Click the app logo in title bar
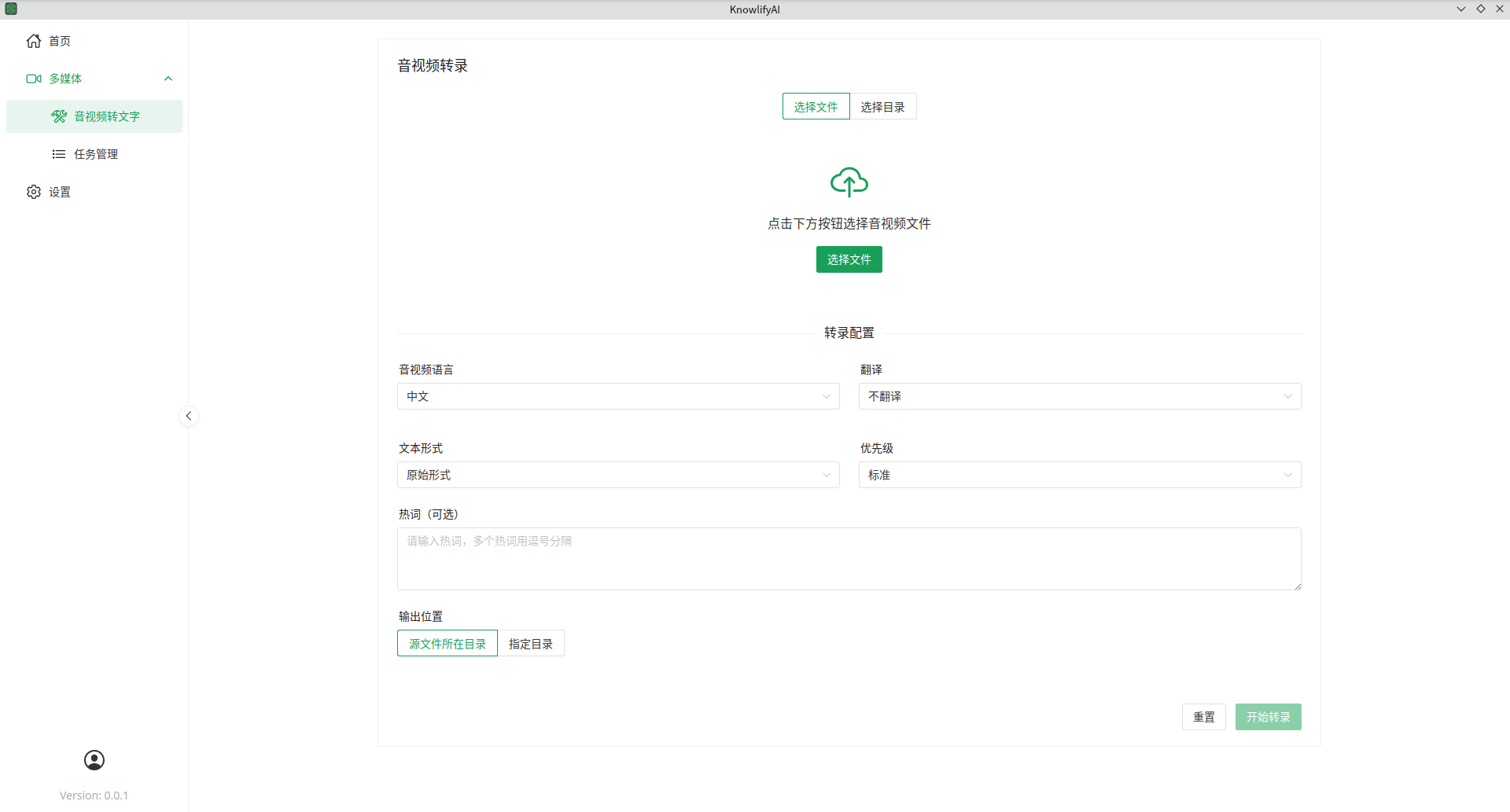This screenshot has height=812, width=1510. point(11,9)
